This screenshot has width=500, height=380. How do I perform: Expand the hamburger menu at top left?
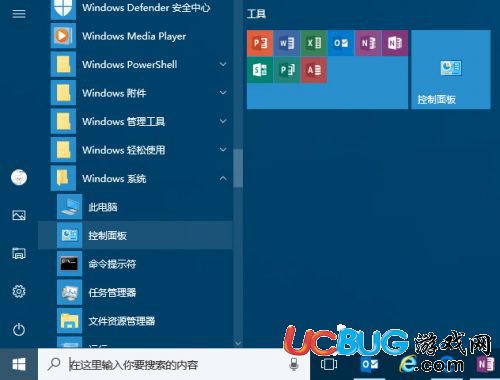pos(19,14)
